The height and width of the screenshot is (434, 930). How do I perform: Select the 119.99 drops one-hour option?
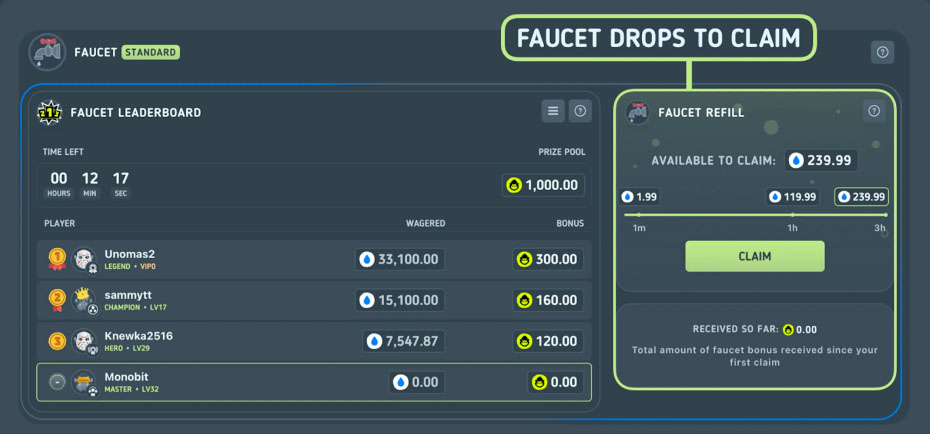(x=792, y=197)
